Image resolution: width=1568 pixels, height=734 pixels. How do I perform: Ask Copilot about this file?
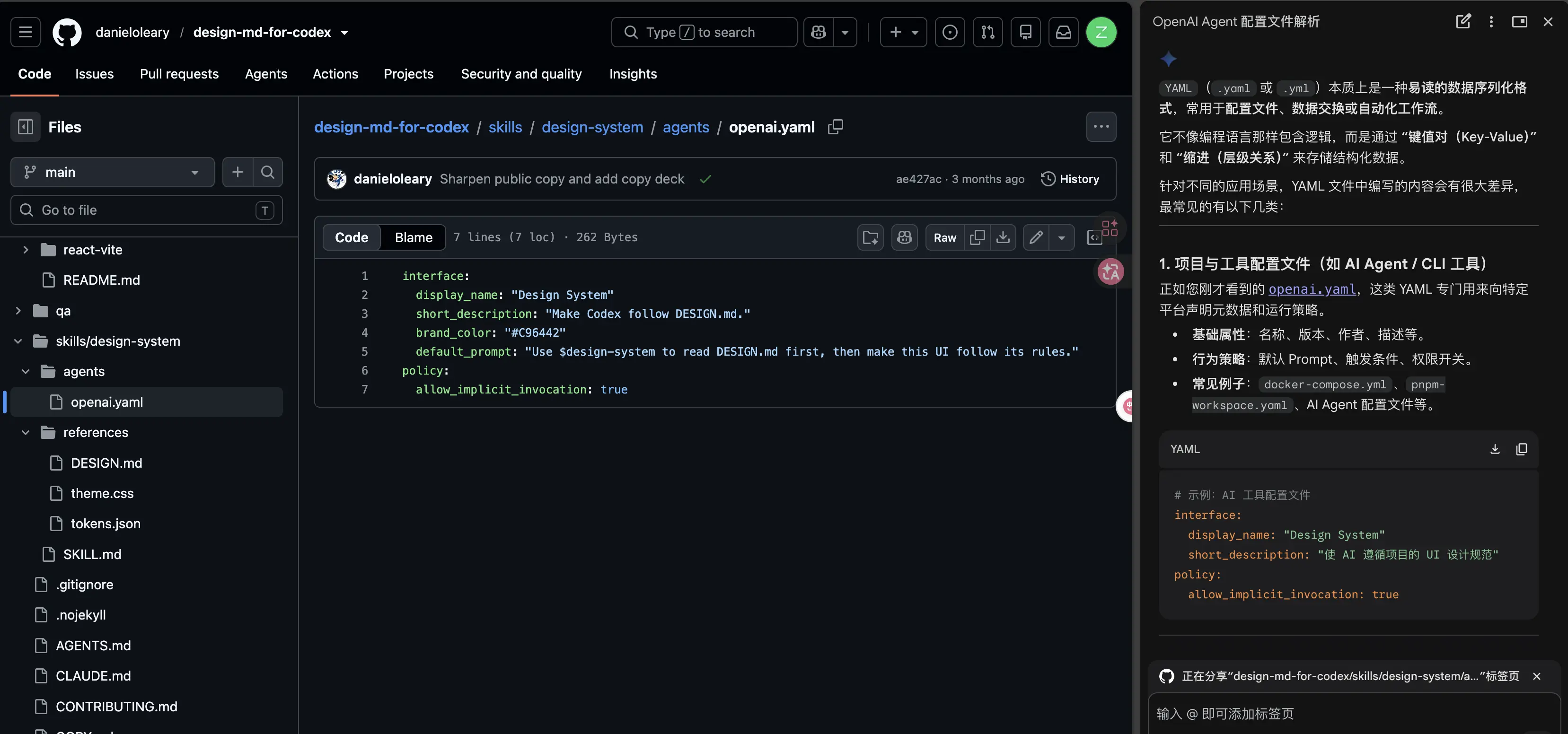[x=905, y=237]
